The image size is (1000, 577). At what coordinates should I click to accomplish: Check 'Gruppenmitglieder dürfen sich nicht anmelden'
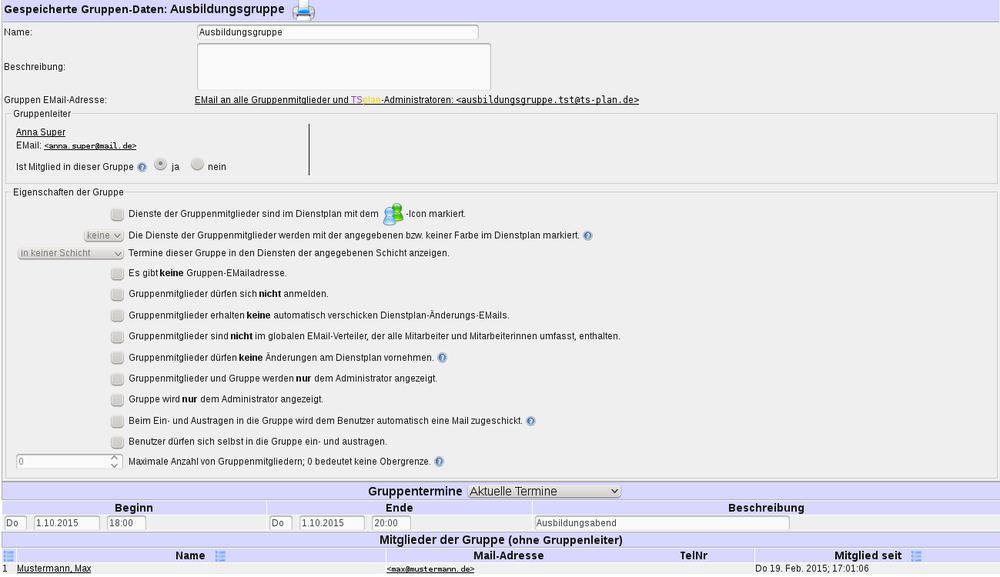118,294
